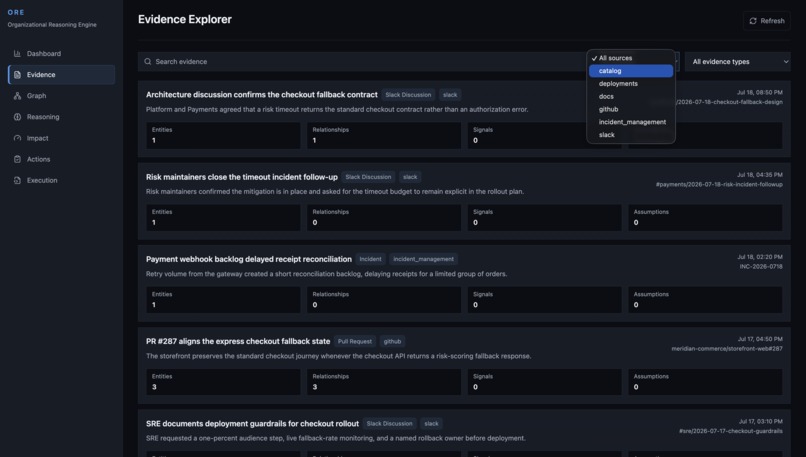Click the Execution icon in sidebar
Screen dimensions: 806x457
click(17, 180)
